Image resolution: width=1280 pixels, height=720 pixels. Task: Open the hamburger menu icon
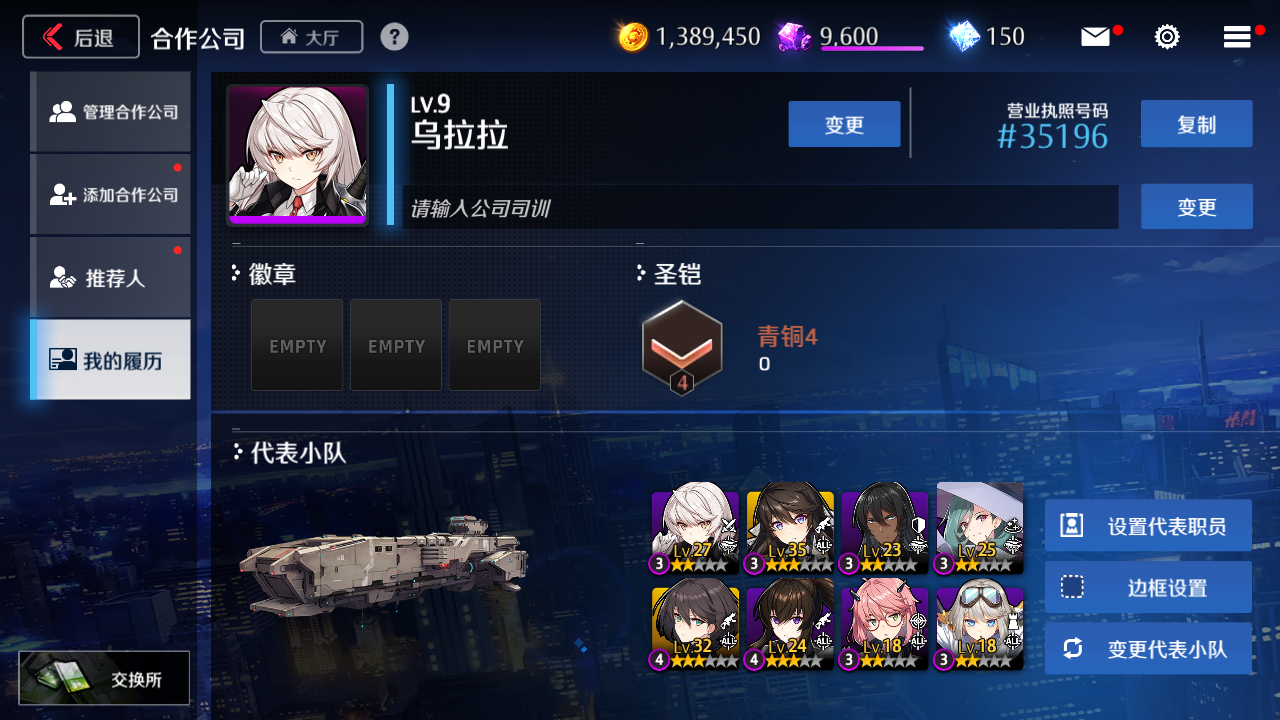tap(1237, 37)
